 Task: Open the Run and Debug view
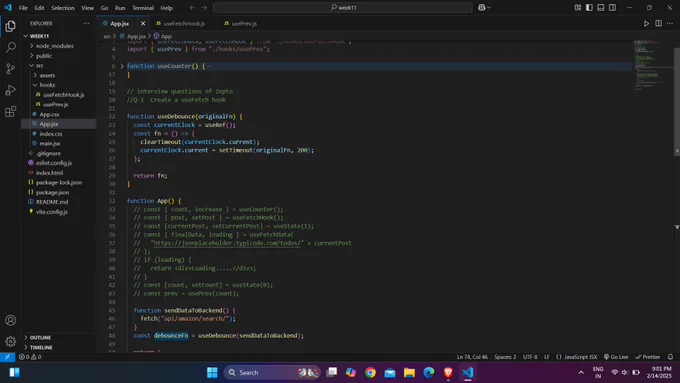(x=10, y=90)
